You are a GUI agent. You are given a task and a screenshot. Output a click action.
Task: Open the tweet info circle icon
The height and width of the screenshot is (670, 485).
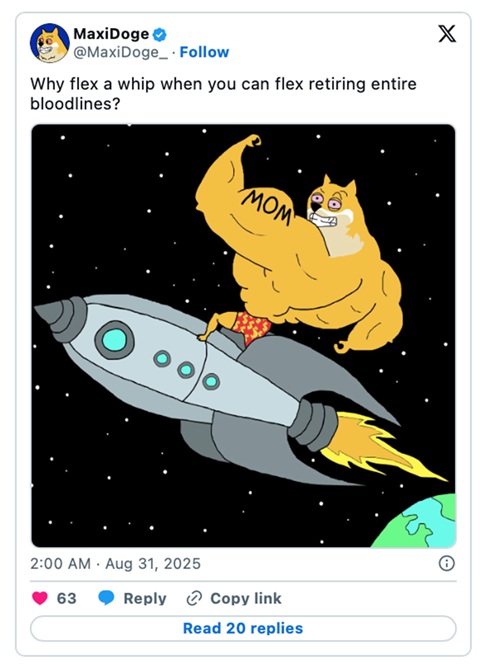pyautogui.click(x=447, y=563)
